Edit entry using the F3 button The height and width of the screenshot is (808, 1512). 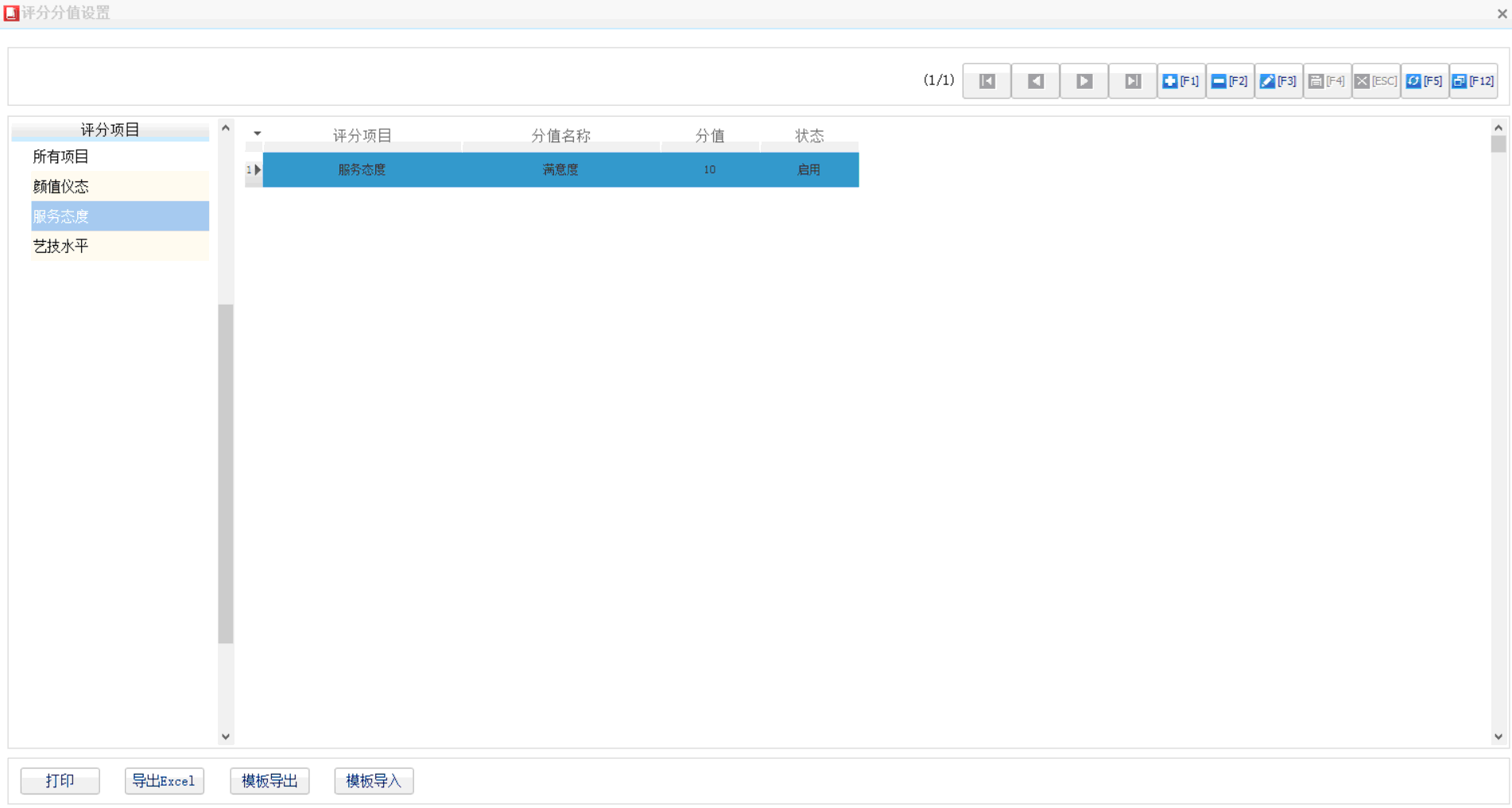tap(1278, 81)
